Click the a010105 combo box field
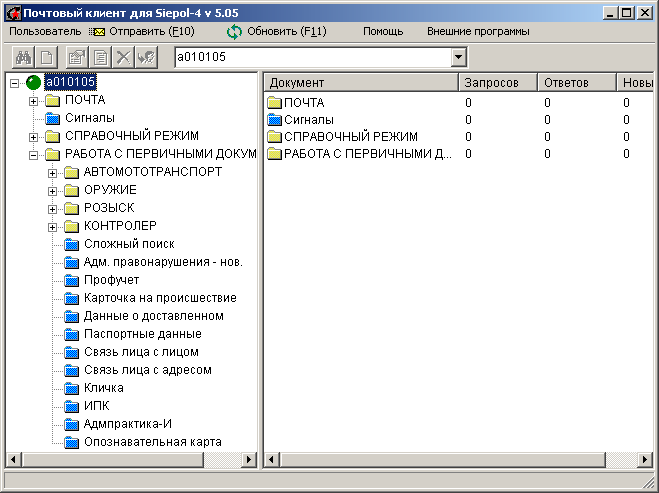 (x=313, y=57)
